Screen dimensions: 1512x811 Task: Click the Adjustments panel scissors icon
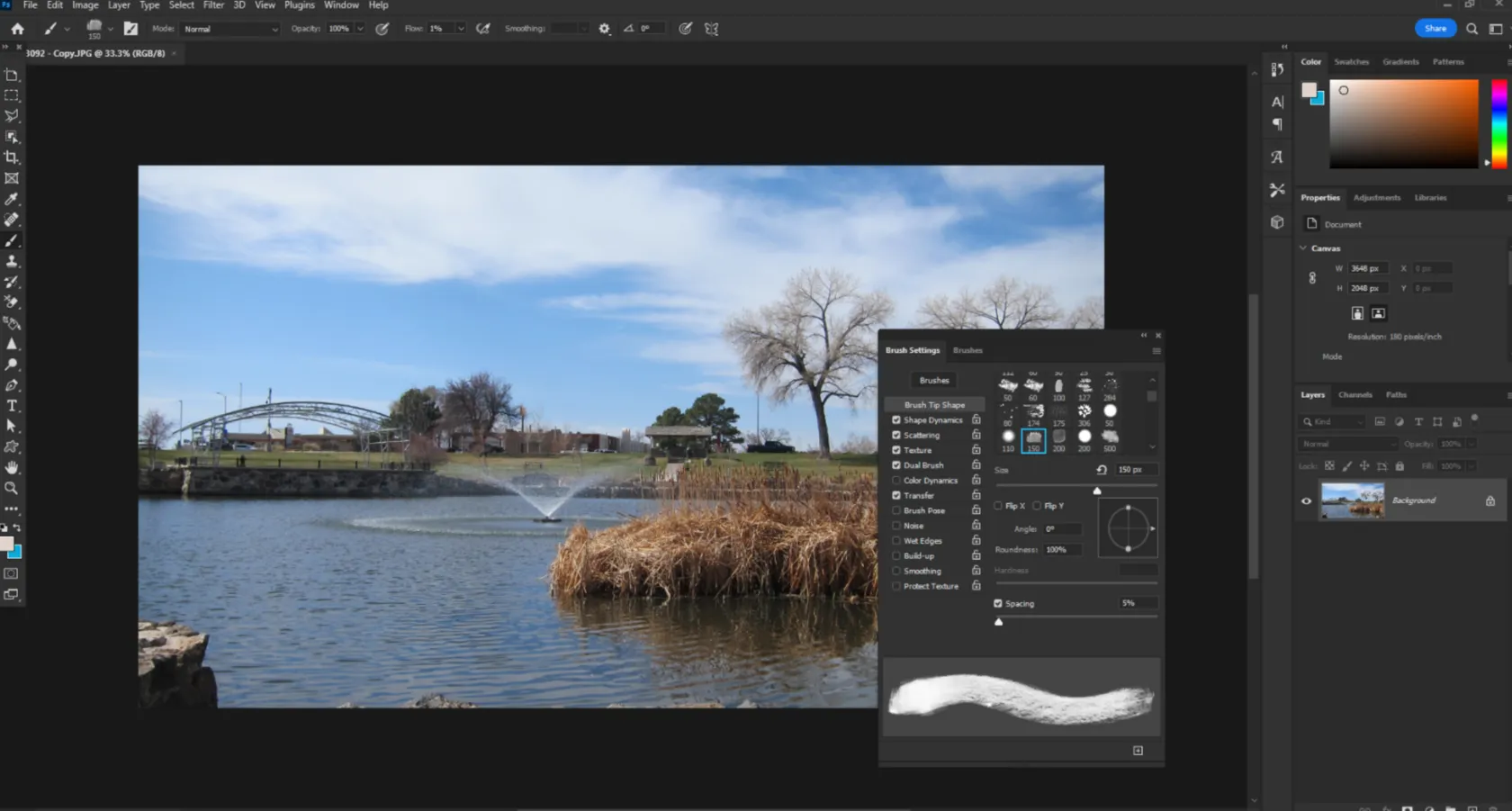tap(1277, 190)
